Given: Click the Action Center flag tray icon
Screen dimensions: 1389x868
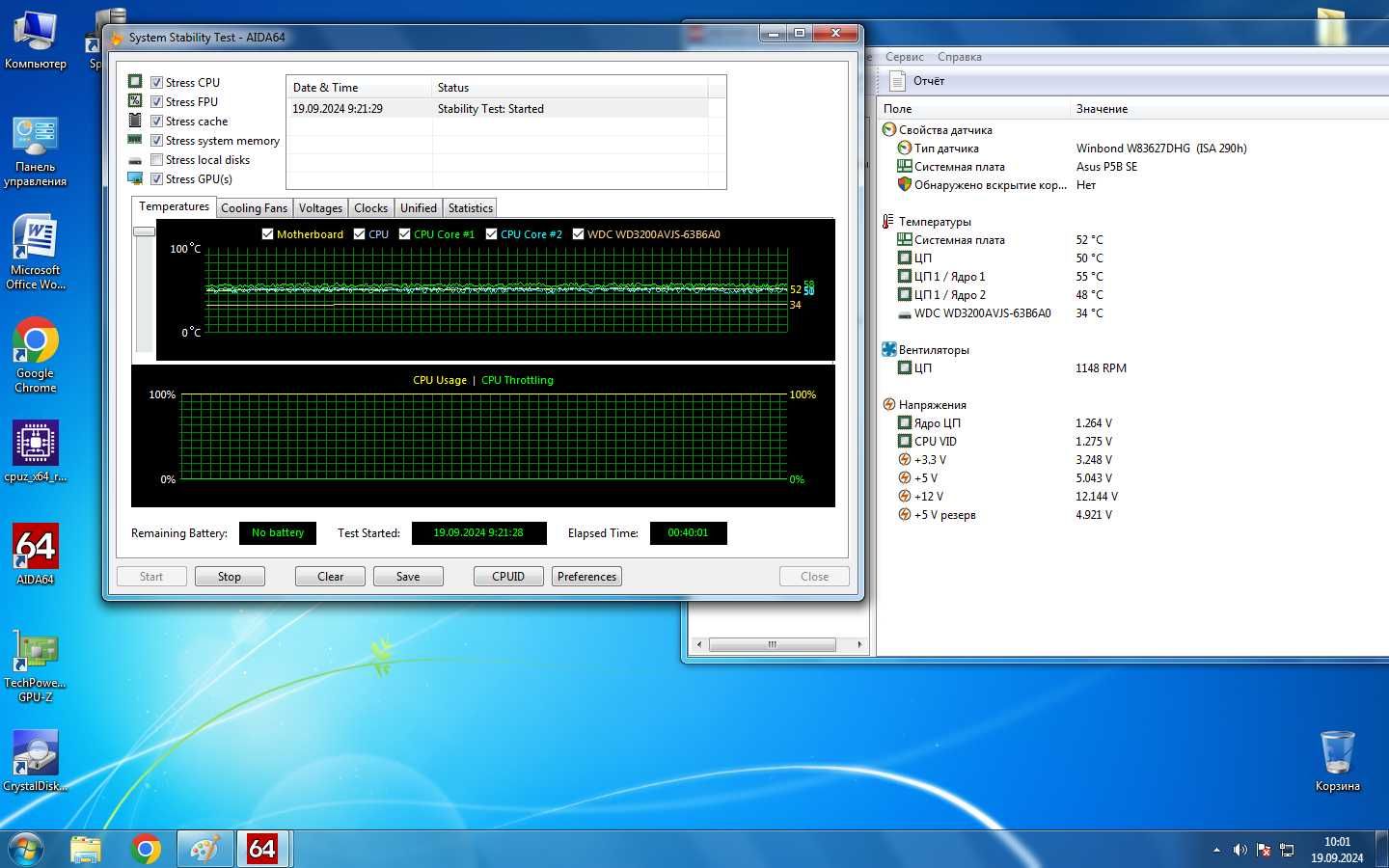Looking at the screenshot, I should point(1264,850).
